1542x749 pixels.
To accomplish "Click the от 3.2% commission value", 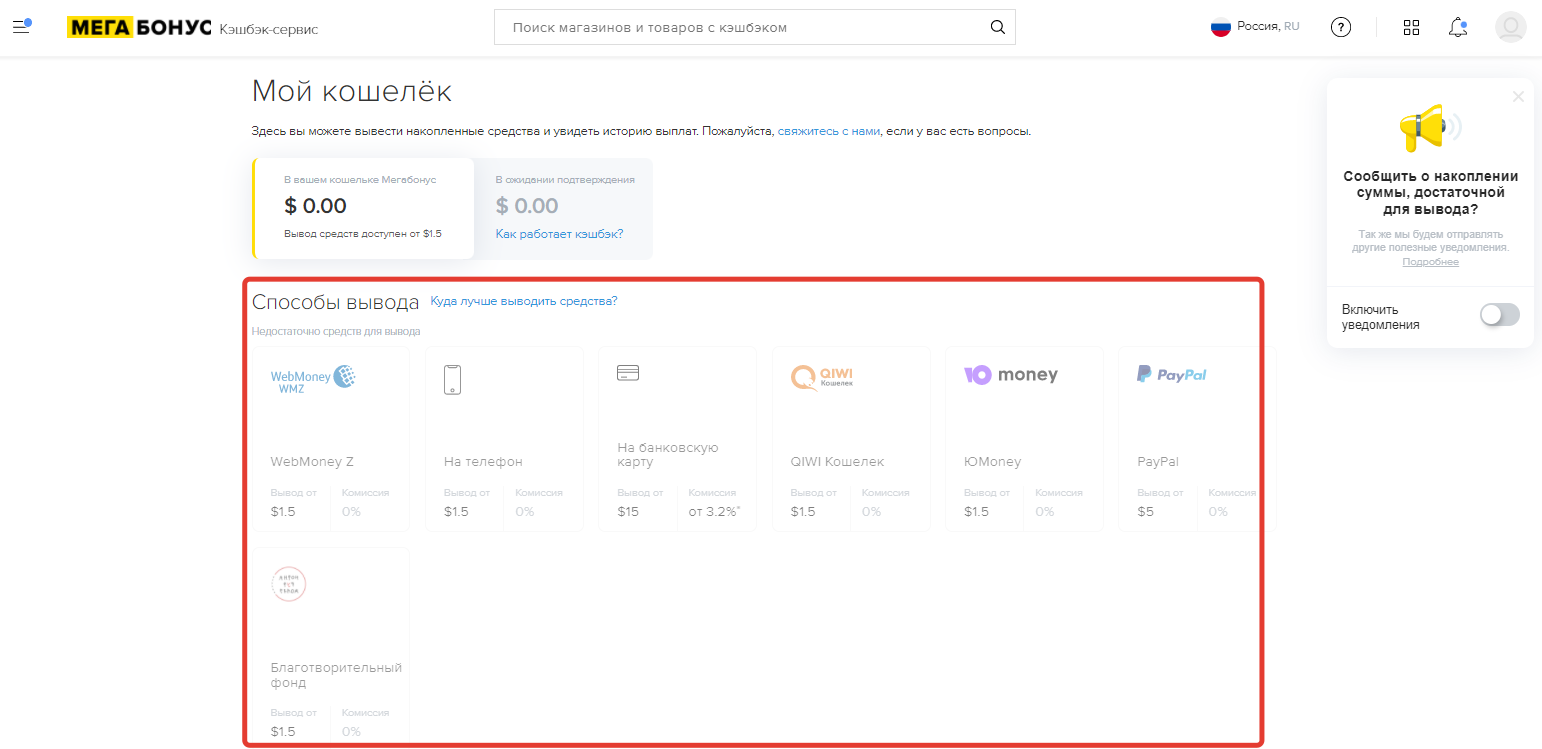I will (715, 512).
